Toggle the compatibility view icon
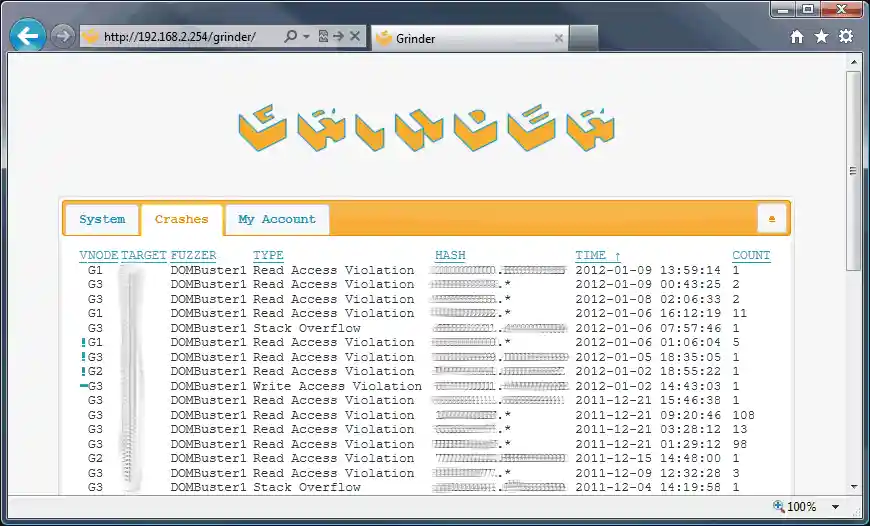The height and width of the screenshot is (526, 870). point(323,37)
